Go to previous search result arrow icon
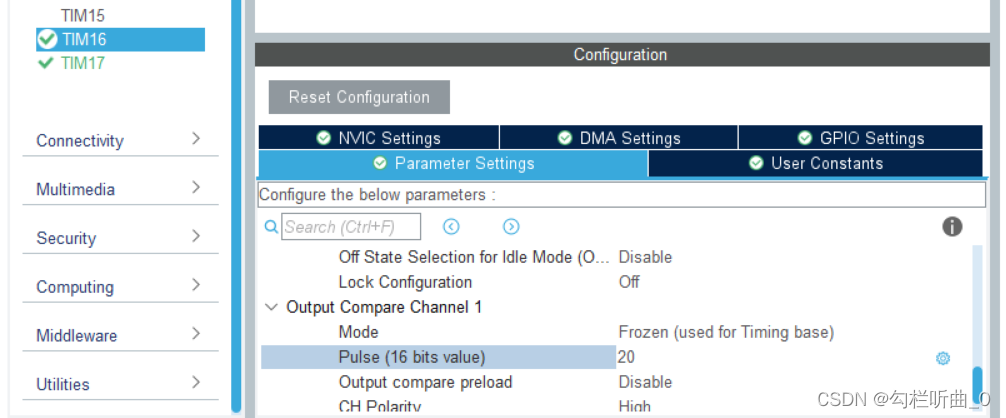1006x418 pixels. click(452, 226)
